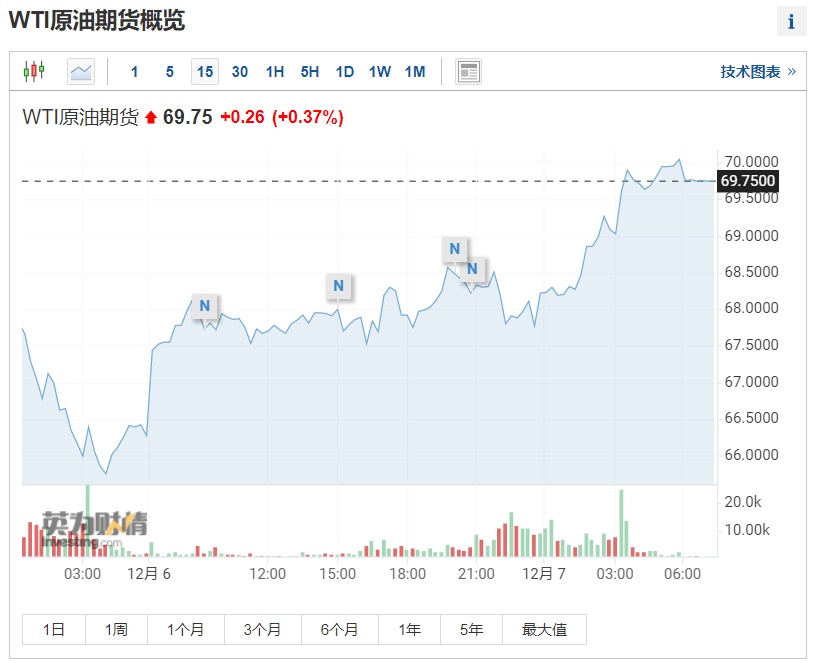This screenshot has height=663, width=813.
Task: Select the 1-minute interval
Action: tap(135, 71)
